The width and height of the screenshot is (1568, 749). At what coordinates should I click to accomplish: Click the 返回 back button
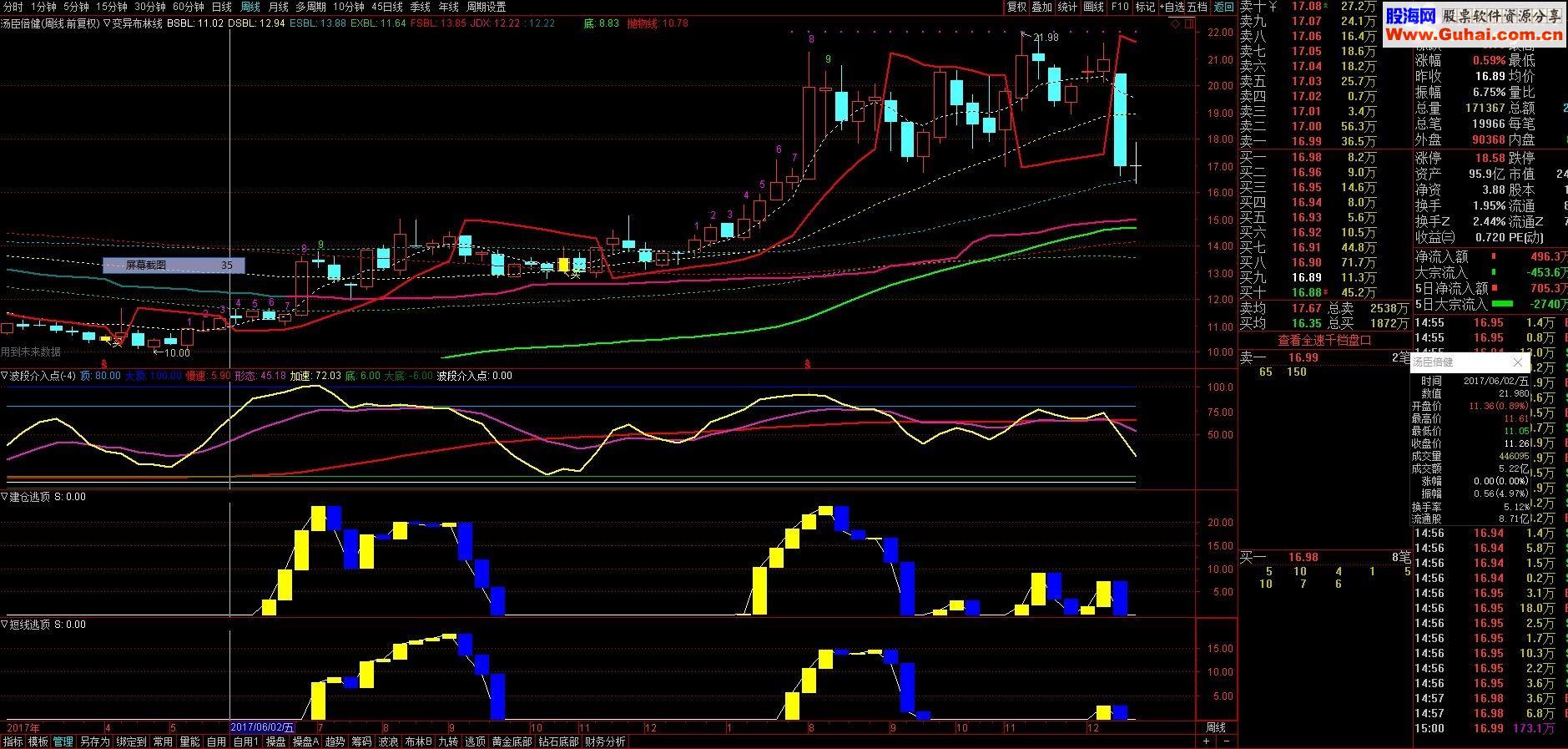click(x=1223, y=7)
